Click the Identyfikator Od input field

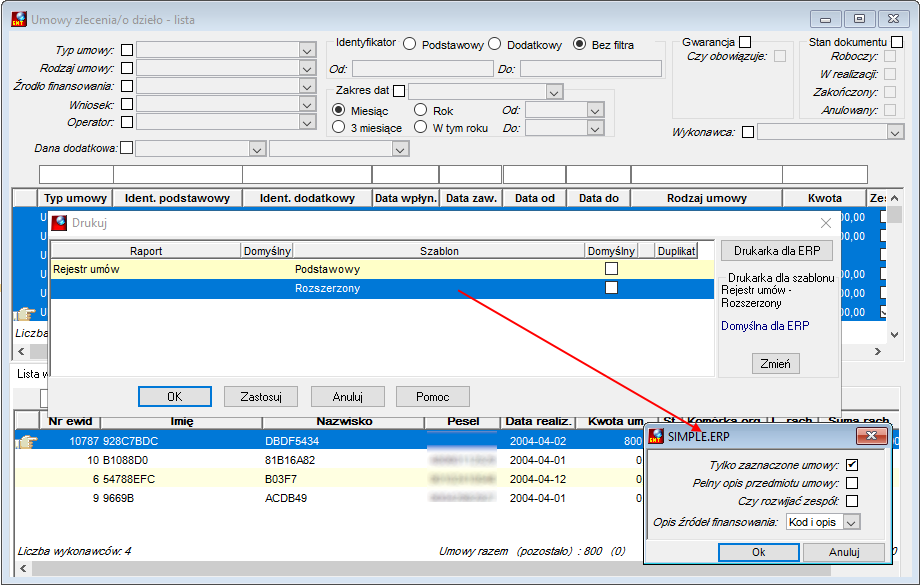(x=422, y=69)
